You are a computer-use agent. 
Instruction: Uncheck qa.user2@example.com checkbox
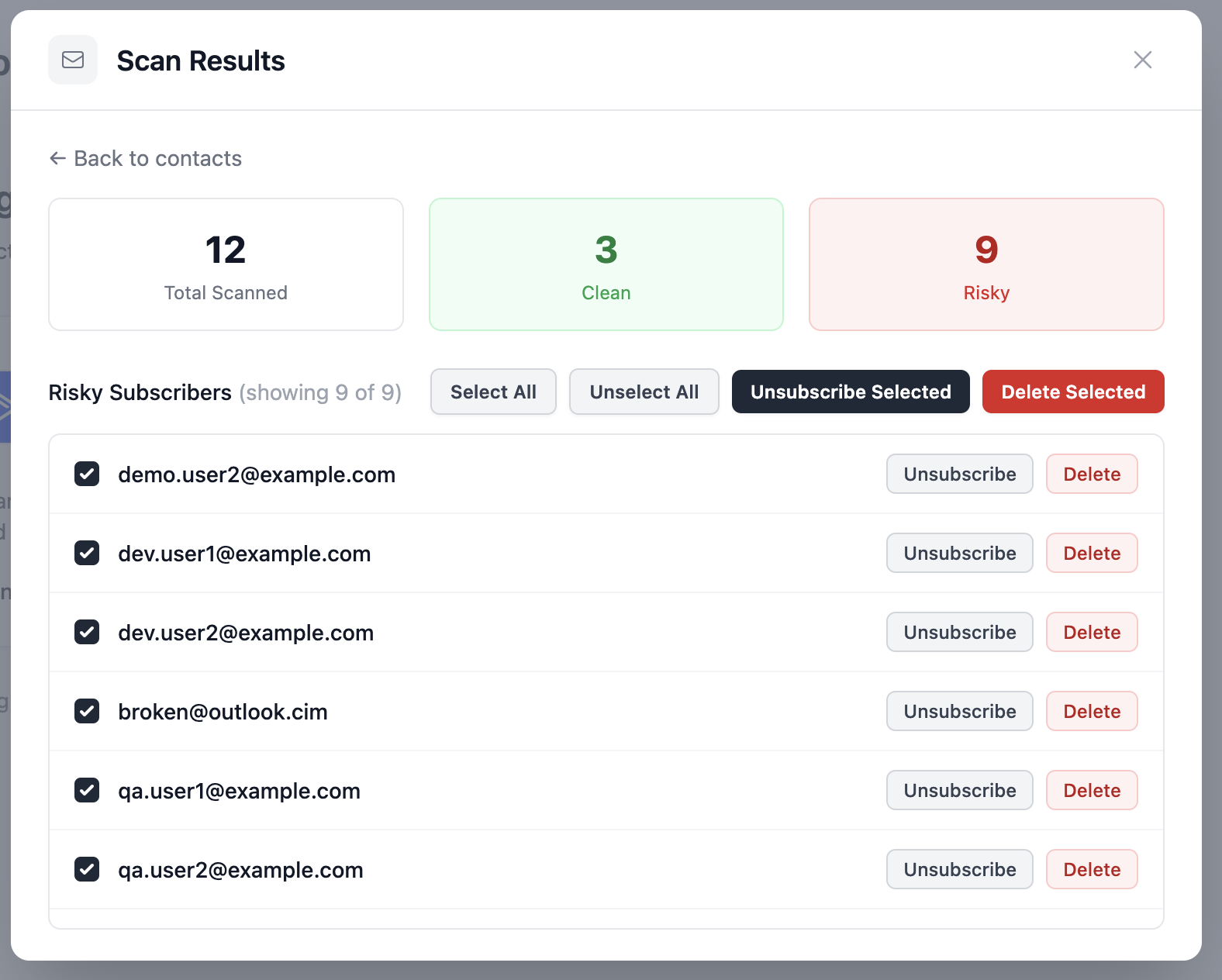pyautogui.click(x=87, y=869)
